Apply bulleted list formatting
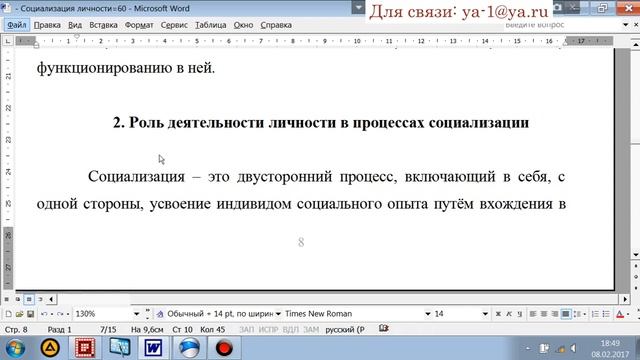 [606, 314]
